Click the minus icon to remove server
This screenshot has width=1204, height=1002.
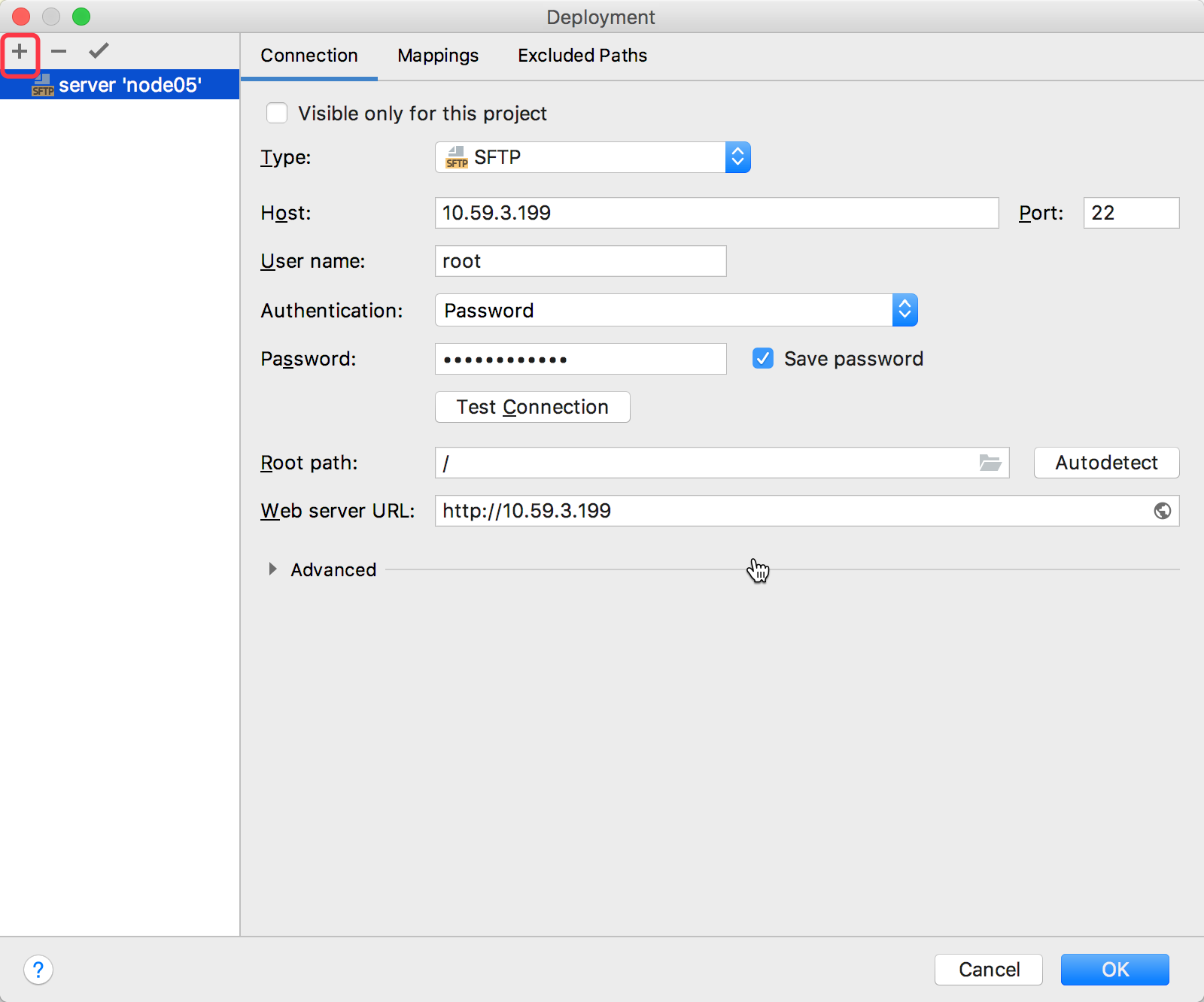click(59, 52)
